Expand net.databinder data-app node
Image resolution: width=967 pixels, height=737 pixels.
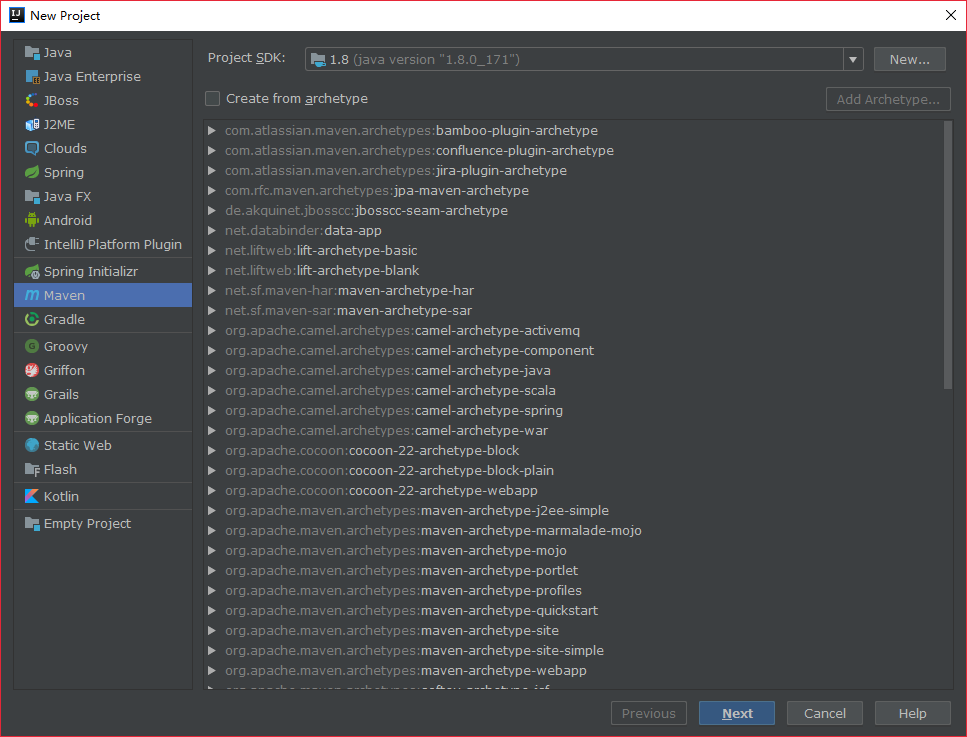pyautogui.click(x=212, y=231)
